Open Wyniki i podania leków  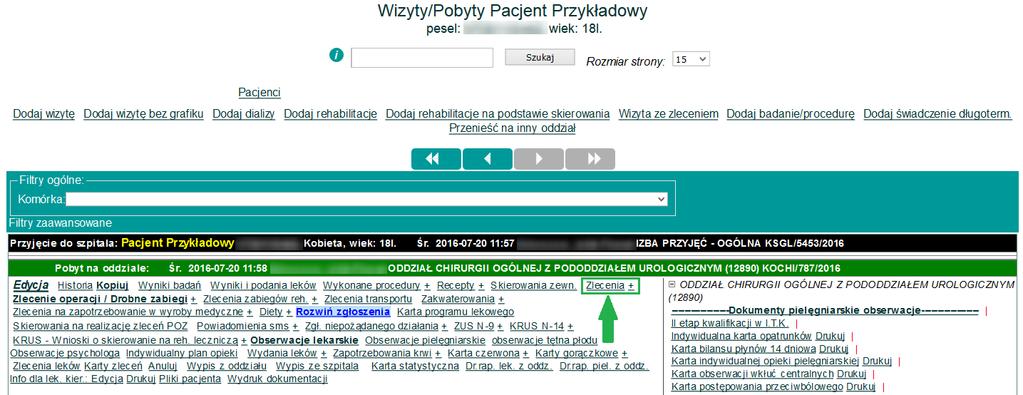[263, 285]
